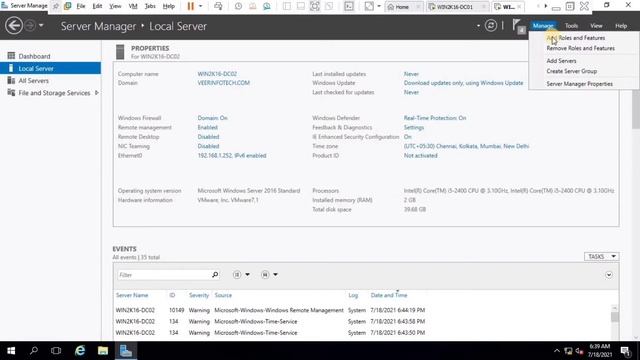Toggle the VMware library sidebar icon
This screenshot has width=640, height=360.
[x=287, y=6]
